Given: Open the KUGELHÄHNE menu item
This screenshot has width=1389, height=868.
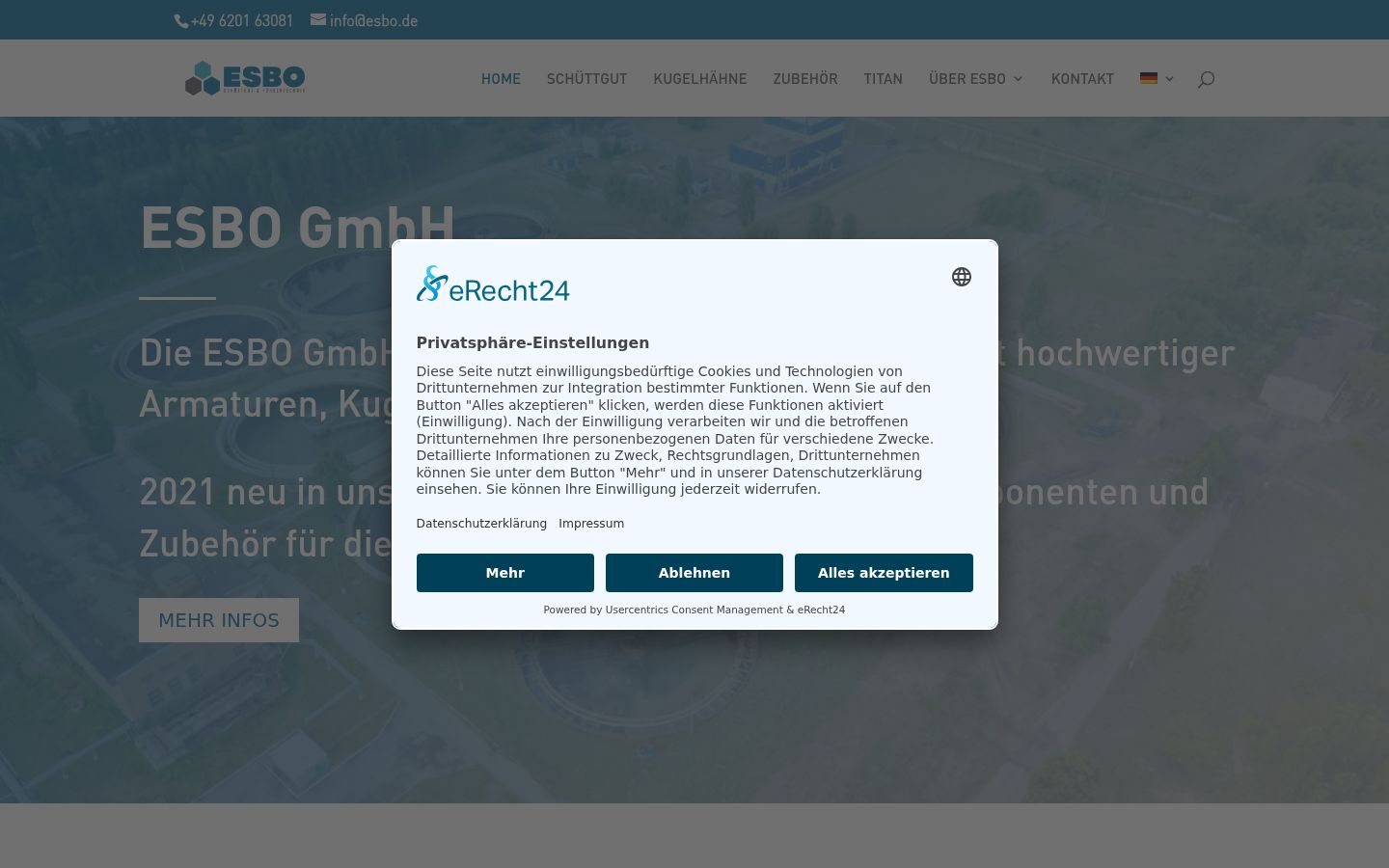Looking at the screenshot, I should (x=699, y=78).
